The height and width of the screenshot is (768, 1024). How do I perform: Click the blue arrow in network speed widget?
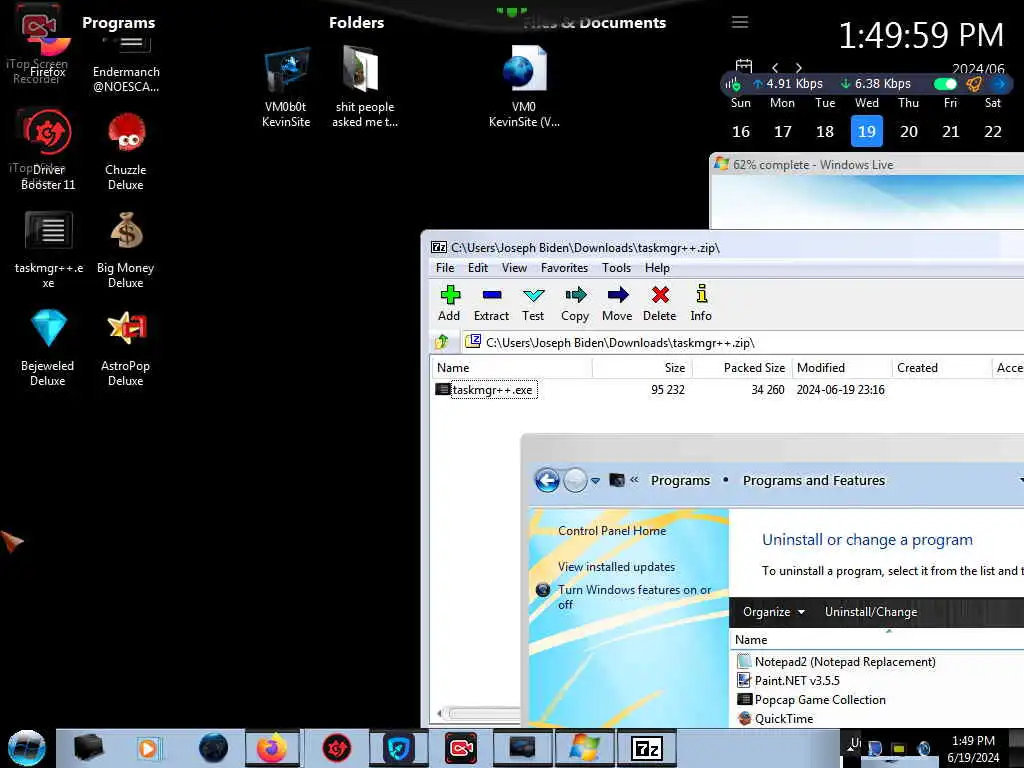click(x=999, y=84)
